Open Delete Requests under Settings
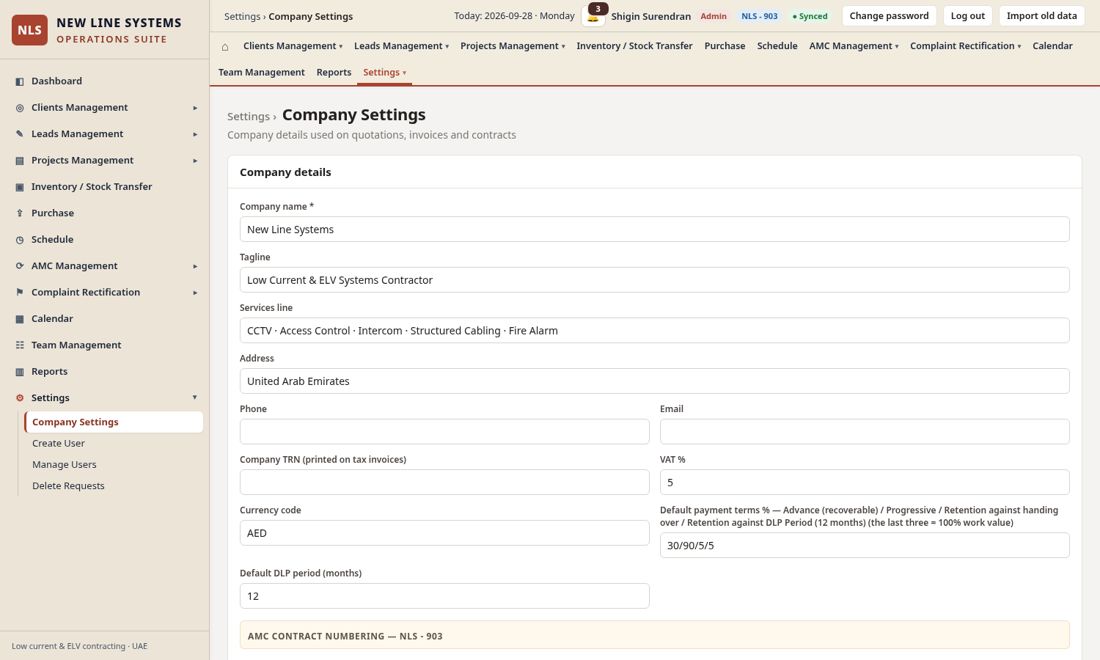The image size is (1100, 660). click(x=68, y=485)
